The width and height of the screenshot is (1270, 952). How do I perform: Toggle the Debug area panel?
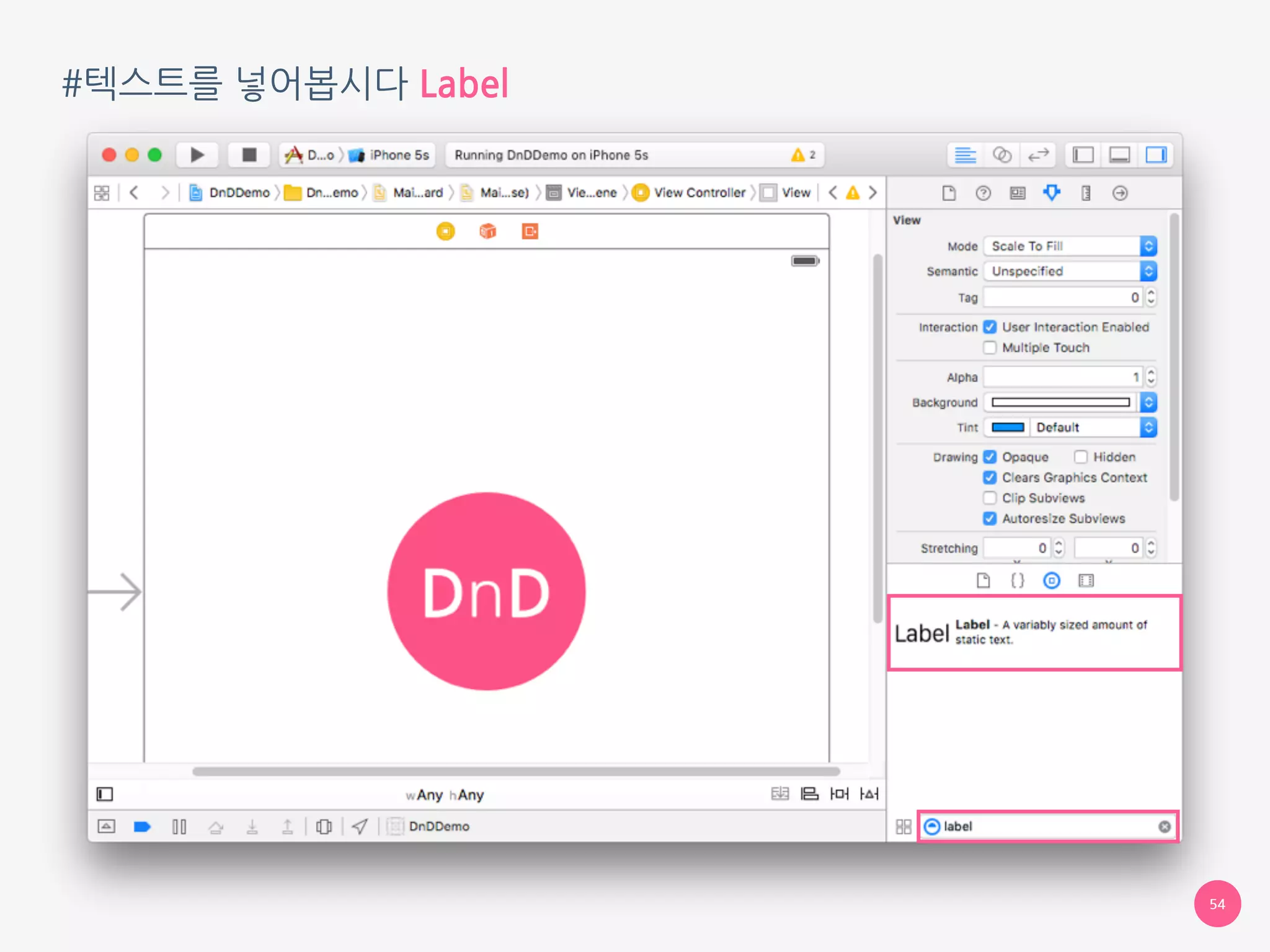tap(1119, 155)
